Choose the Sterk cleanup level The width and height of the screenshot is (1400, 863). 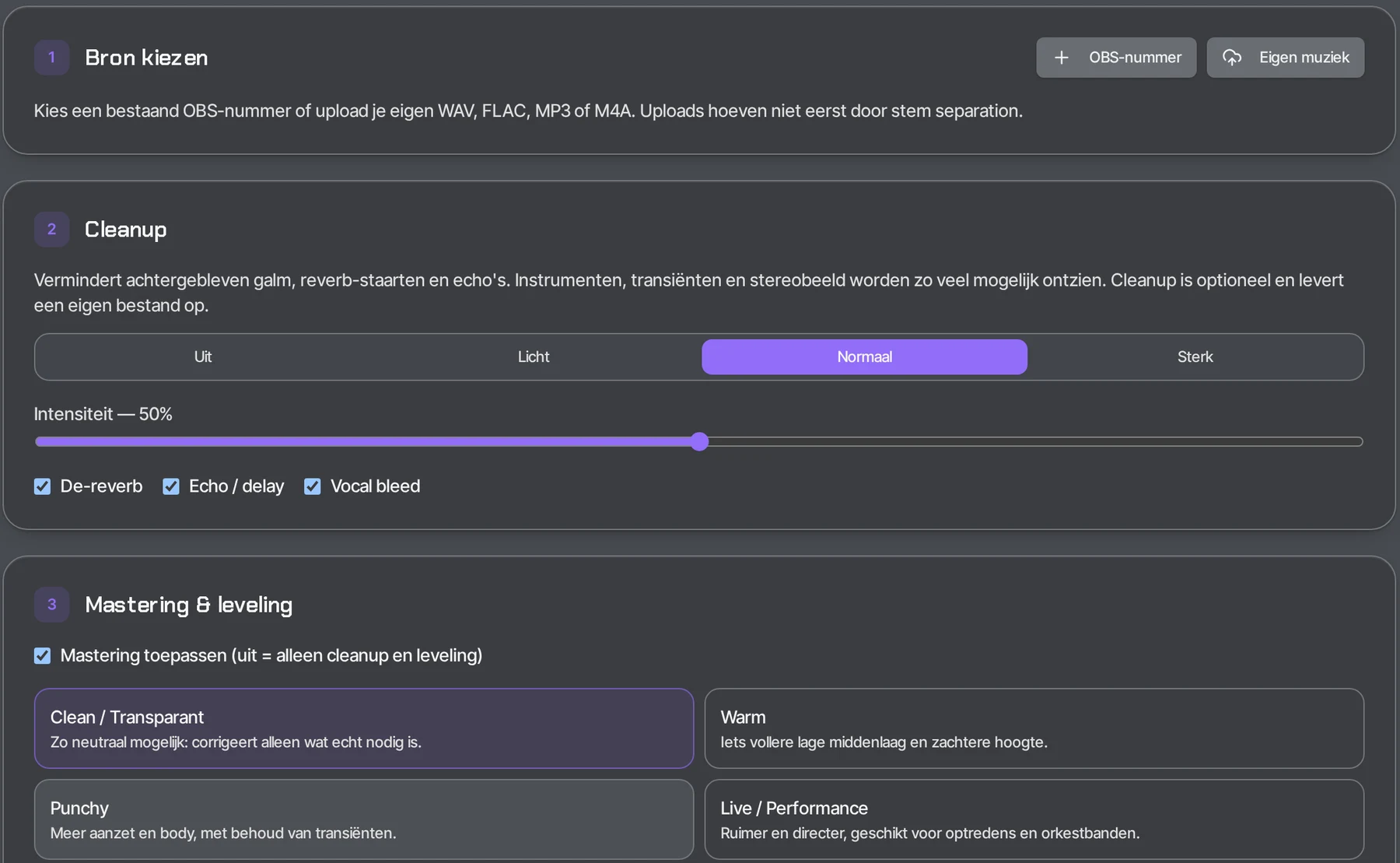[1195, 357]
